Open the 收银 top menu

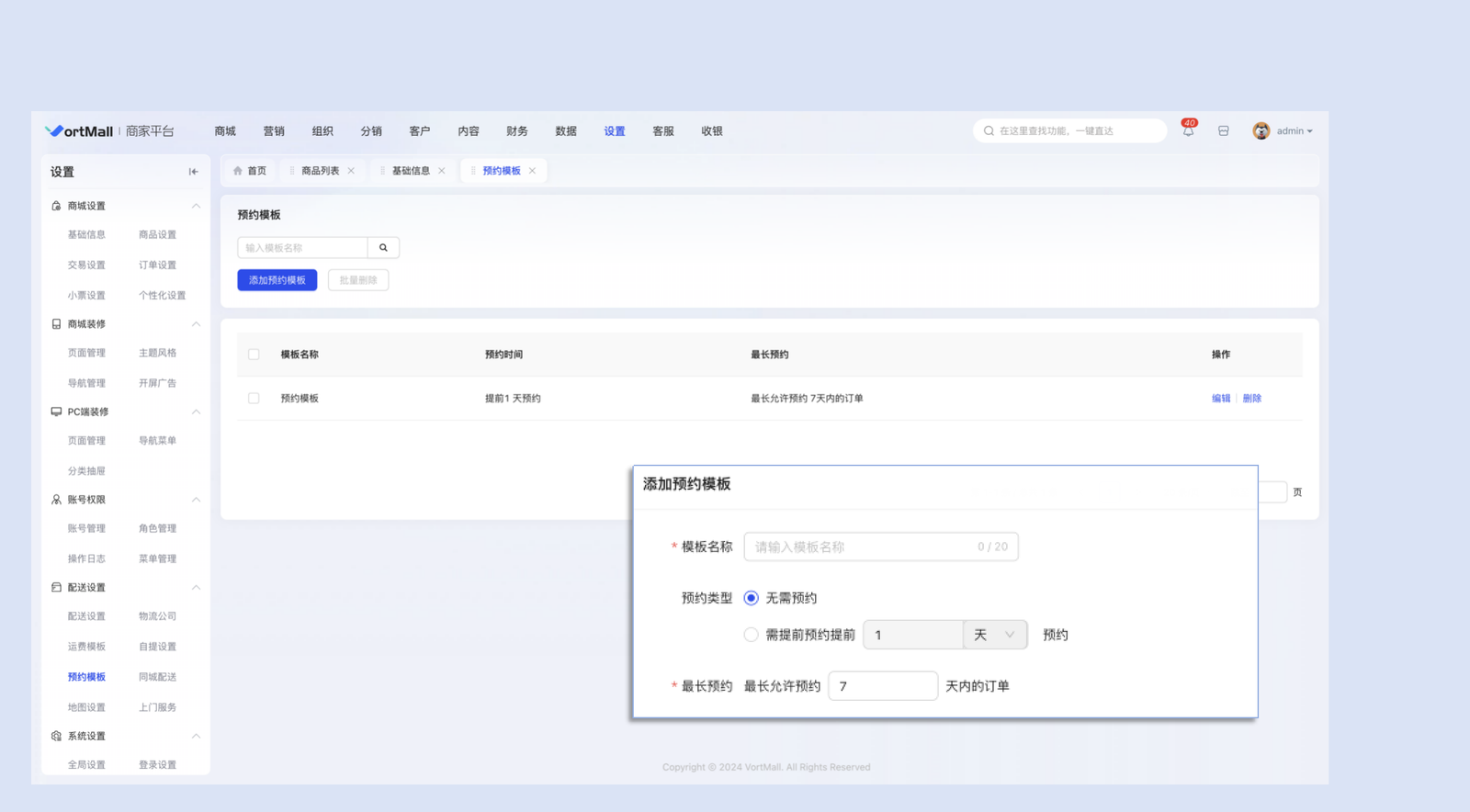point(712,131)
